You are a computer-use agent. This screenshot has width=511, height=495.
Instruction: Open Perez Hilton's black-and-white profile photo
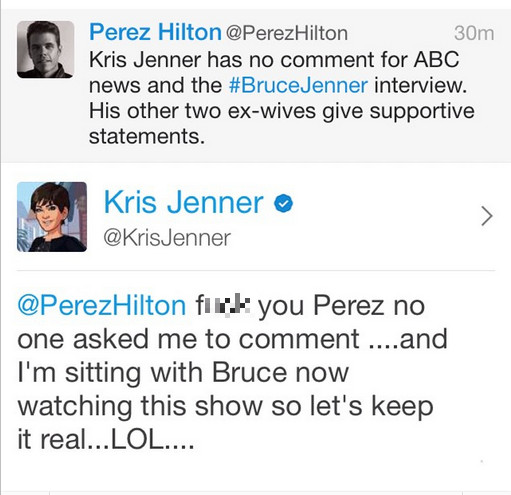coord(45,49)
